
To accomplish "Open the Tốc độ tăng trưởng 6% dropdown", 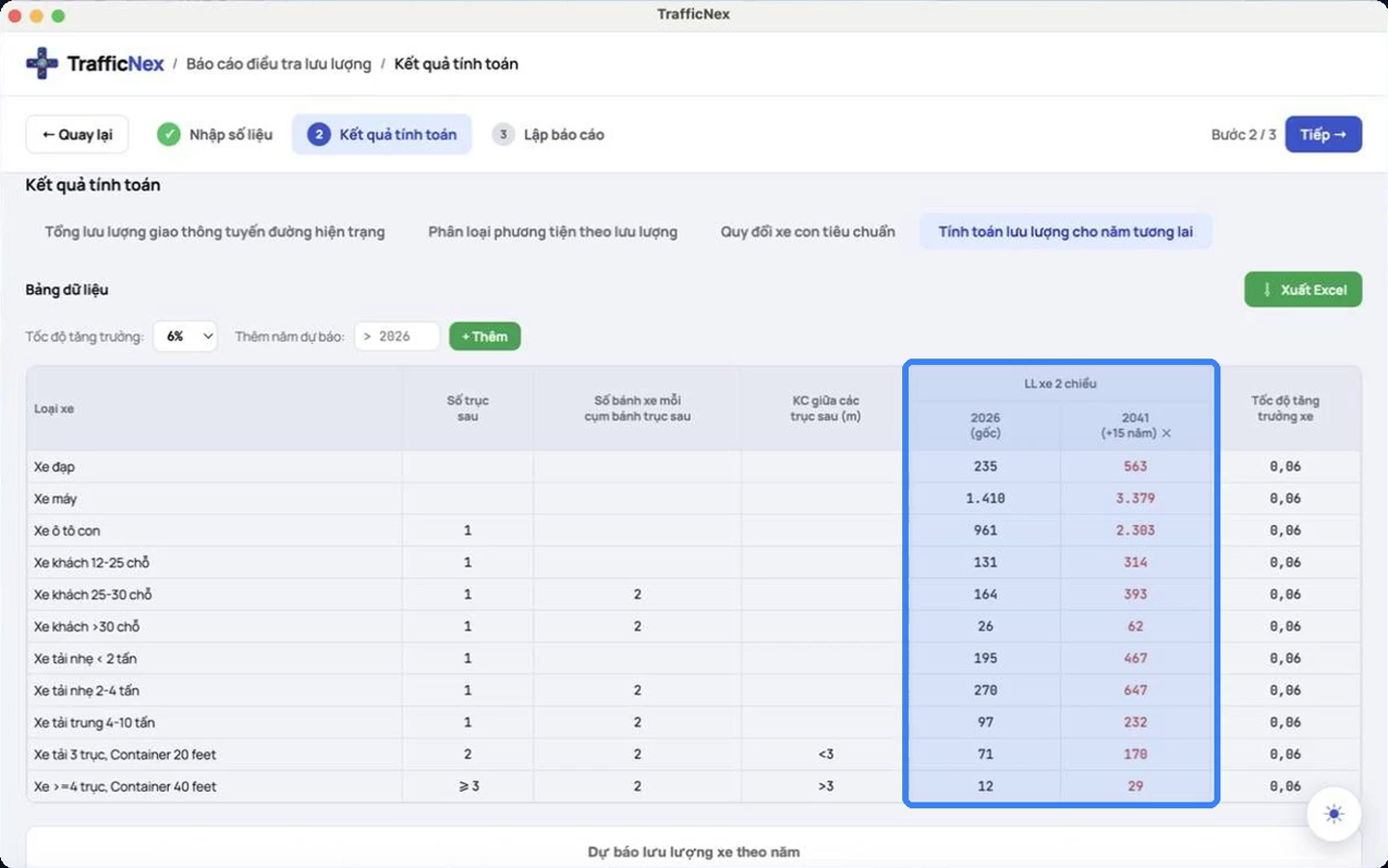I will coord(185,336).
